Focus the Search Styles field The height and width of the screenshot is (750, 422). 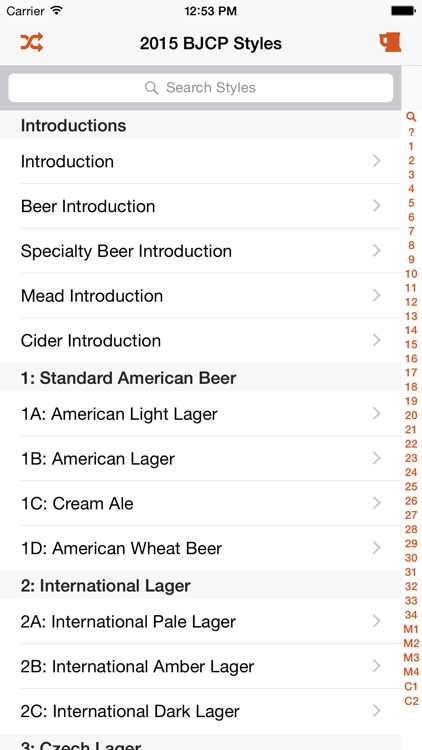[x=200, y=88]
